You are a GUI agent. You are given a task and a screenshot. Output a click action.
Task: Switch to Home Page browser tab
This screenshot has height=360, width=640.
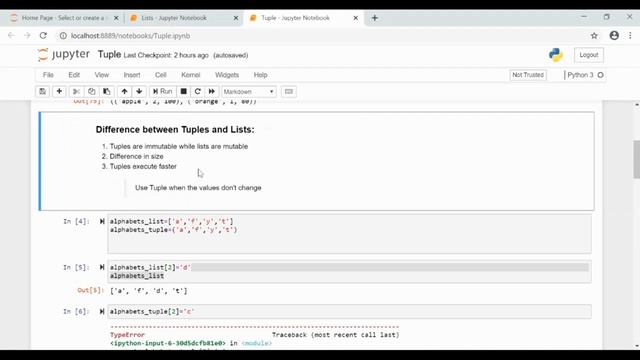[x=64, y=18]
